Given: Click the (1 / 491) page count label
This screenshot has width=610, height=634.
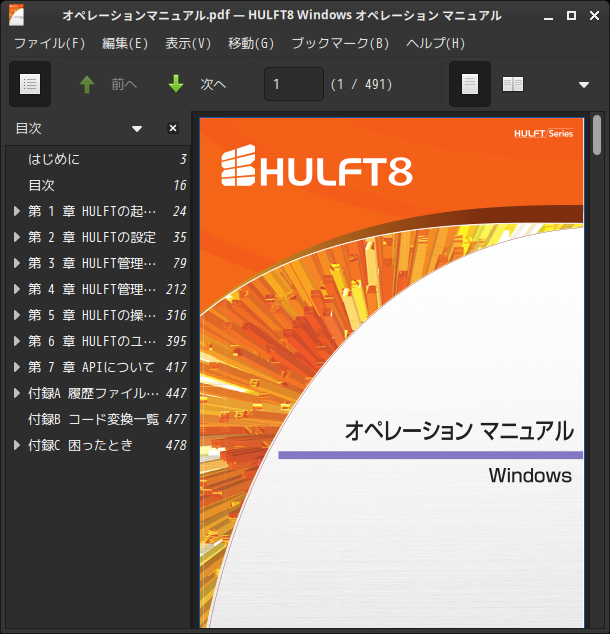Looking at the screenshot, I should pos(361,85).
